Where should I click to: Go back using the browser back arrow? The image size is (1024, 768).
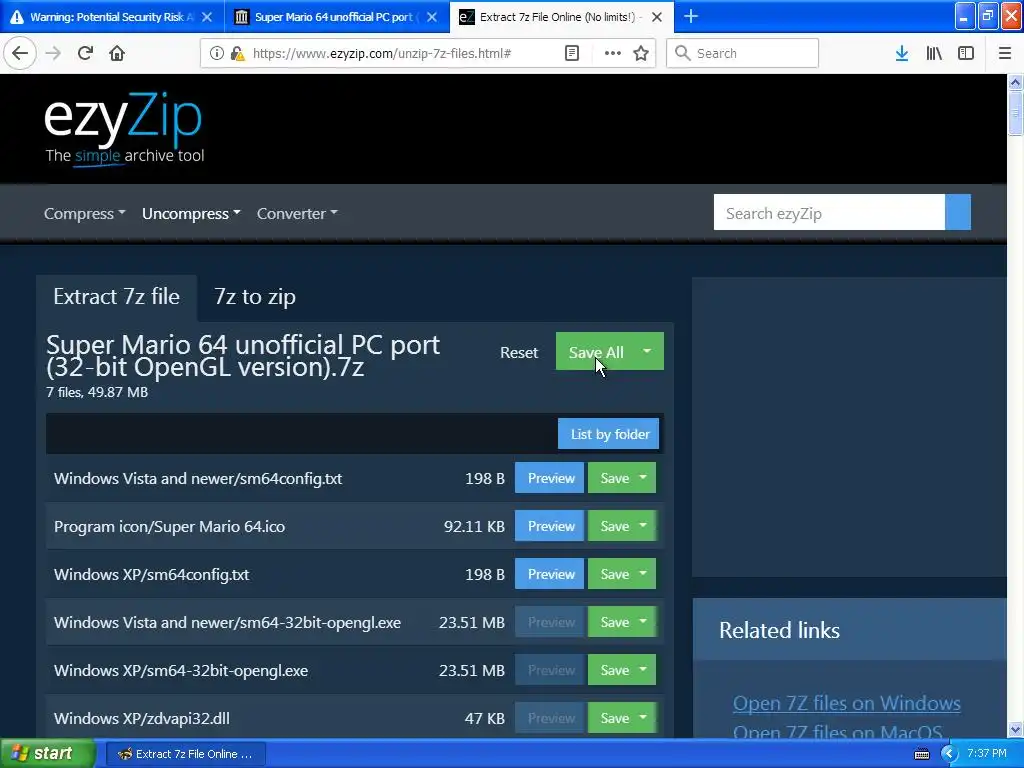click(x=20, y=53)
